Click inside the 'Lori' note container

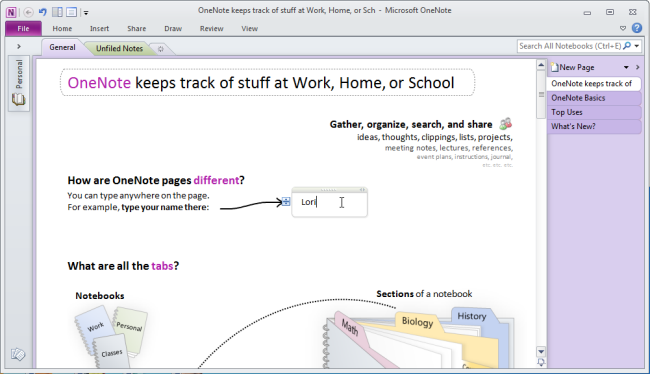[330, 203]
